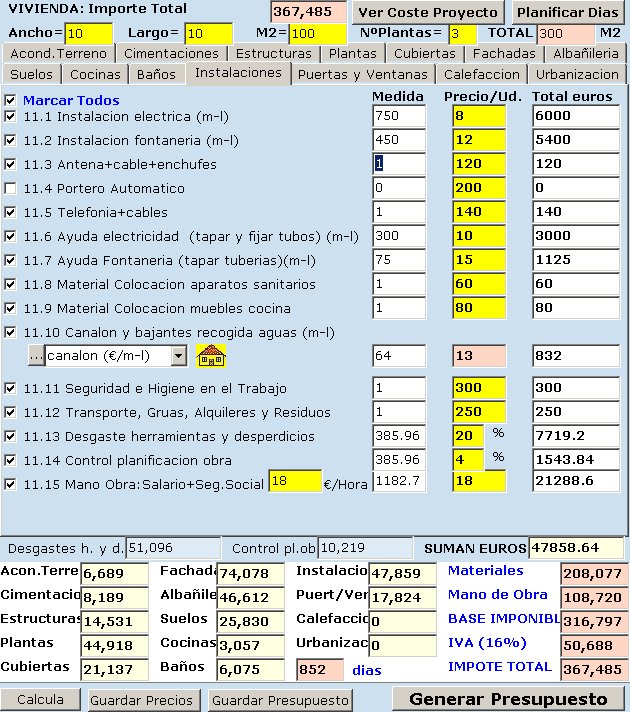Click Medida field for Instalacion electrica
Image resolution: width=630 pixels, height=712 pixels.
pyautogui.click(x=399, y=116)
